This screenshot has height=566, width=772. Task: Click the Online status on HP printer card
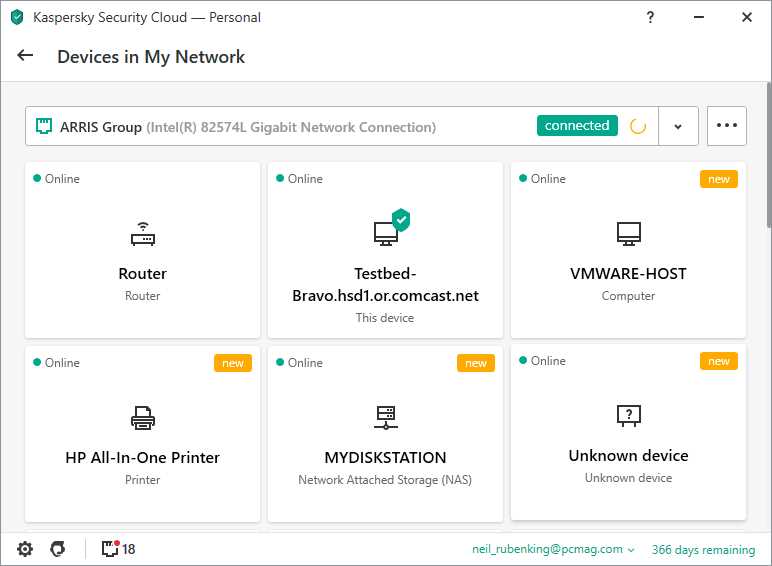[x=56, y=363]
